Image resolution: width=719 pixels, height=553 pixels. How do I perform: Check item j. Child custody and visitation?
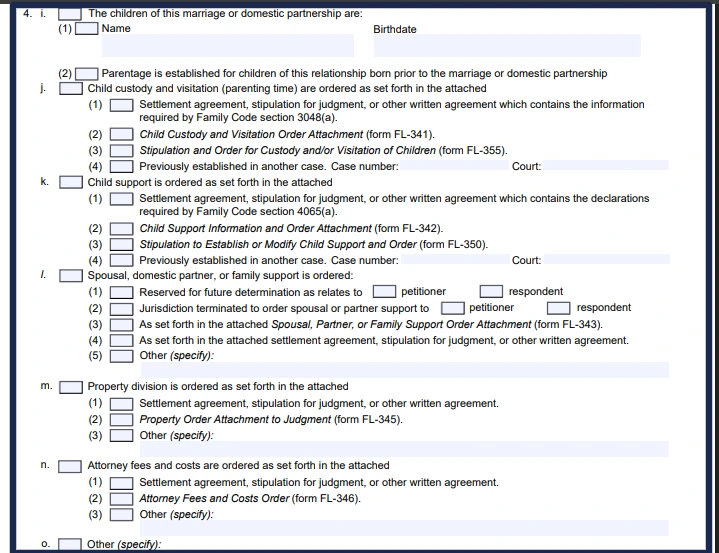(71, 88)
